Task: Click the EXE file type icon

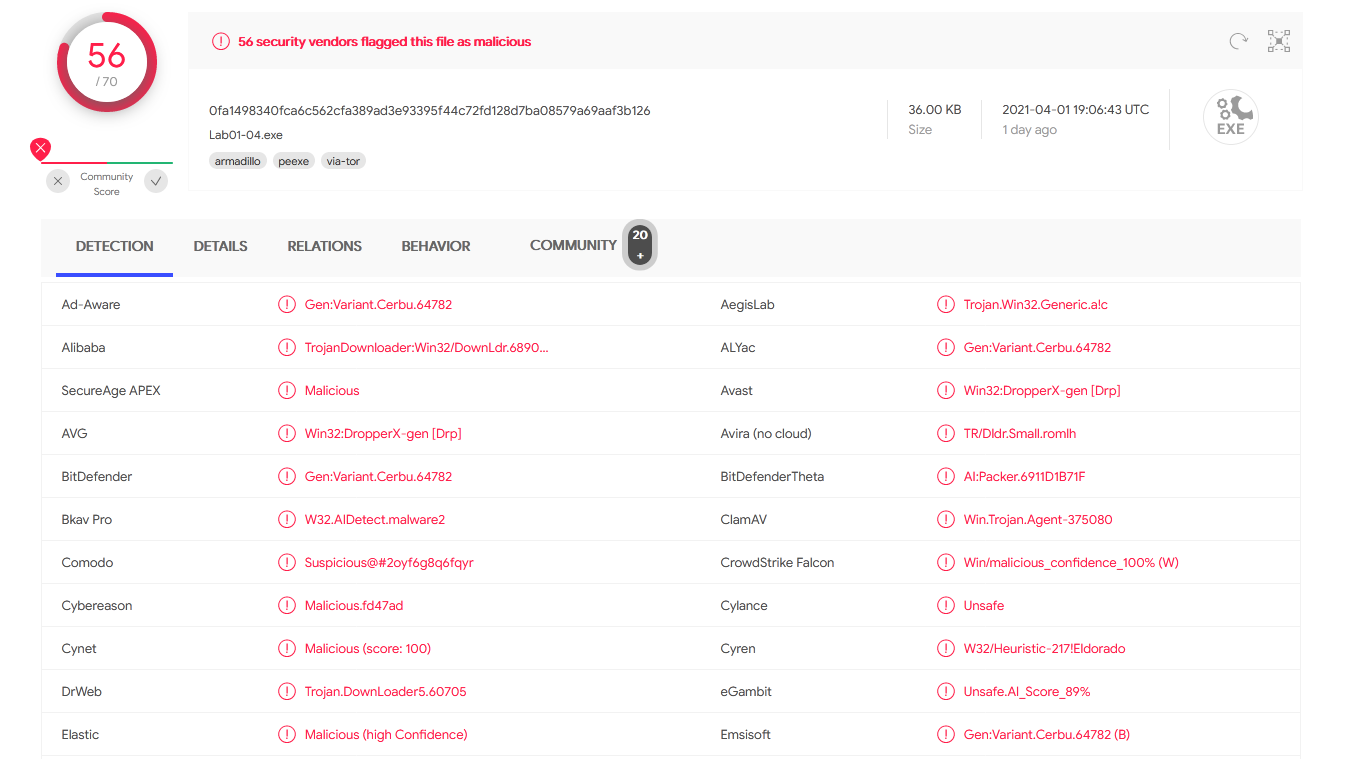Action: point(1230,118)
